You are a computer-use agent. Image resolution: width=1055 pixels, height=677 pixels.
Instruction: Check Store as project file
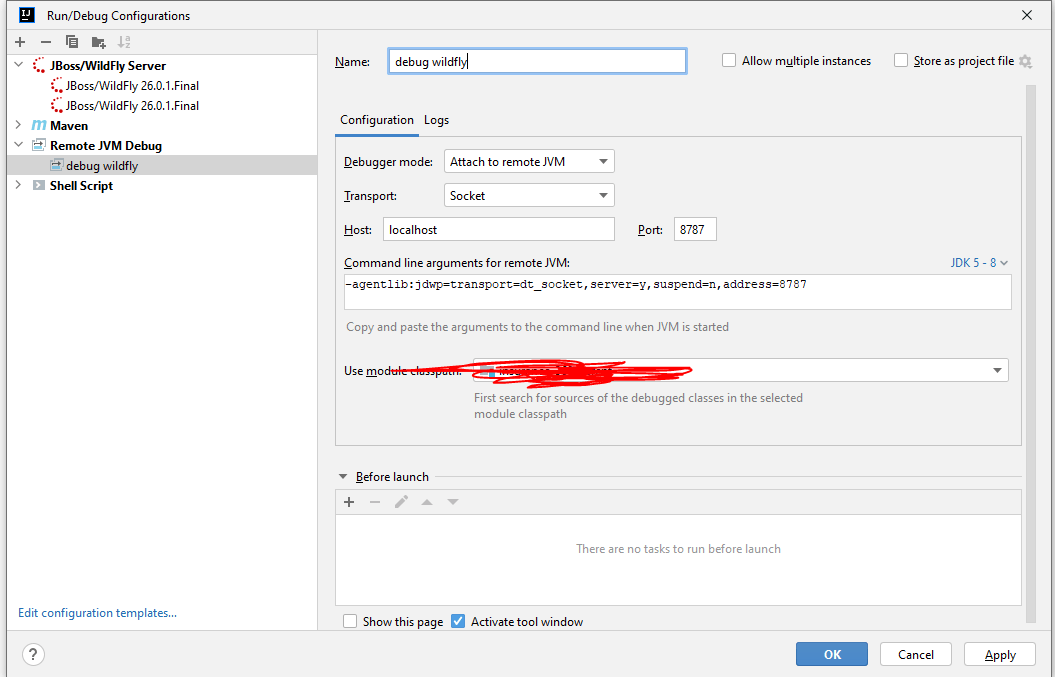pos(899,60)
